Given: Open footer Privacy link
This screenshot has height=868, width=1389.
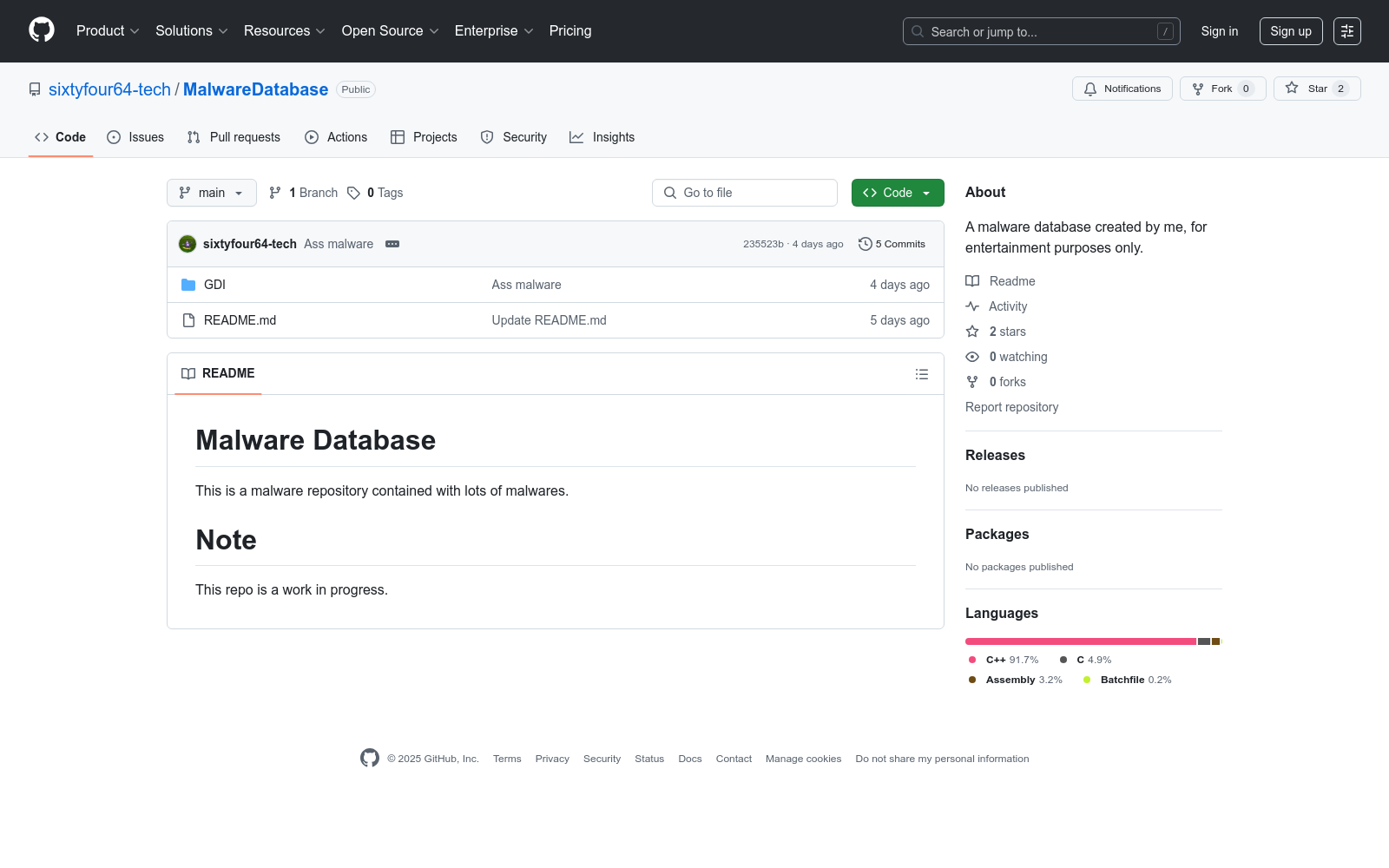Looking at the screenshot, I should pos(552,759).
